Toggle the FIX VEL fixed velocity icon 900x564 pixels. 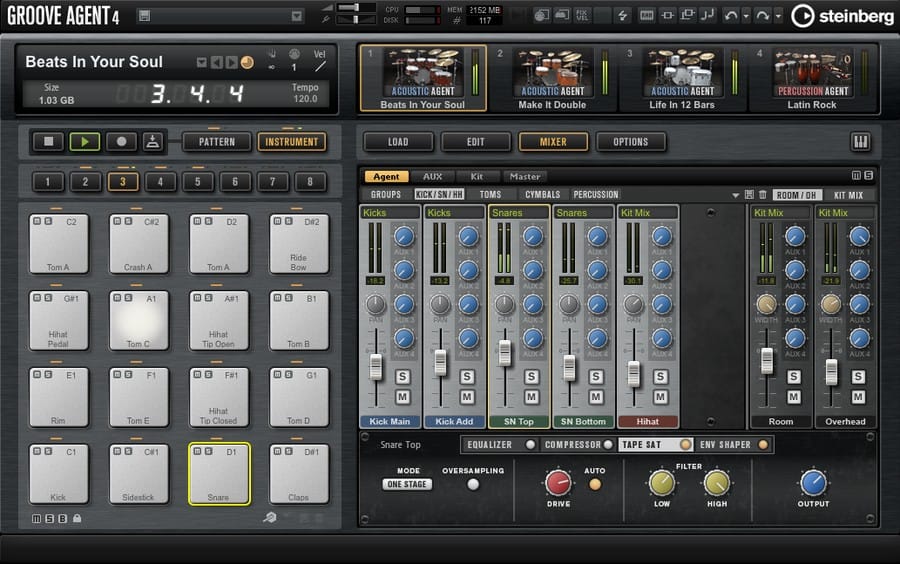pos(582,15)
